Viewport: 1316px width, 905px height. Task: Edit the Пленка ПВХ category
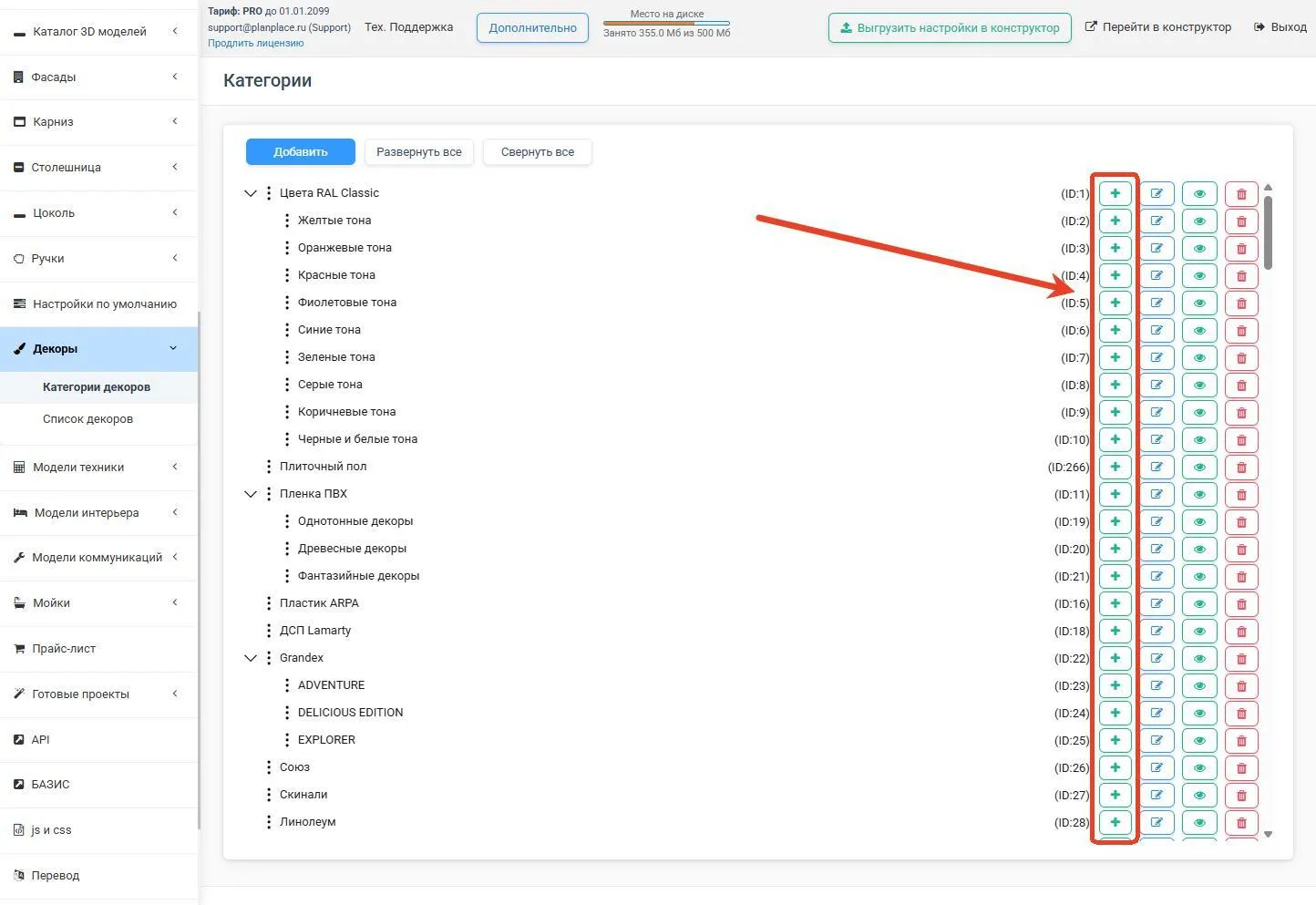(1157, 494)
